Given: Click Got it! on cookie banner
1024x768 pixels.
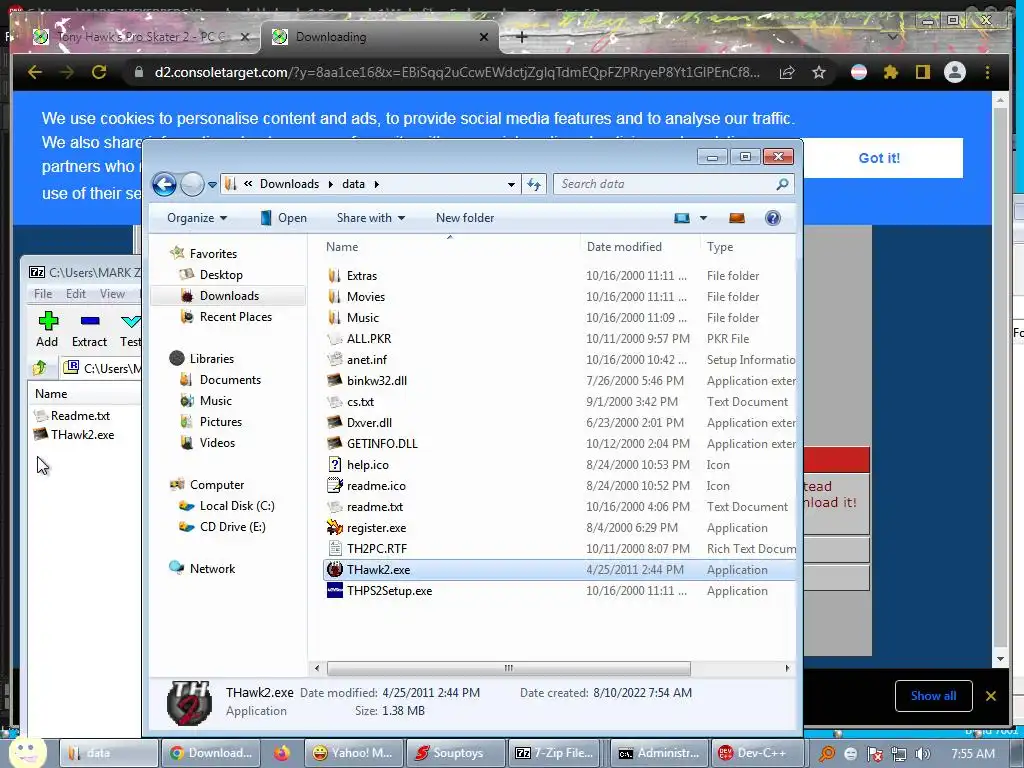Looking at the screenshot, I should tap(879, 158).
